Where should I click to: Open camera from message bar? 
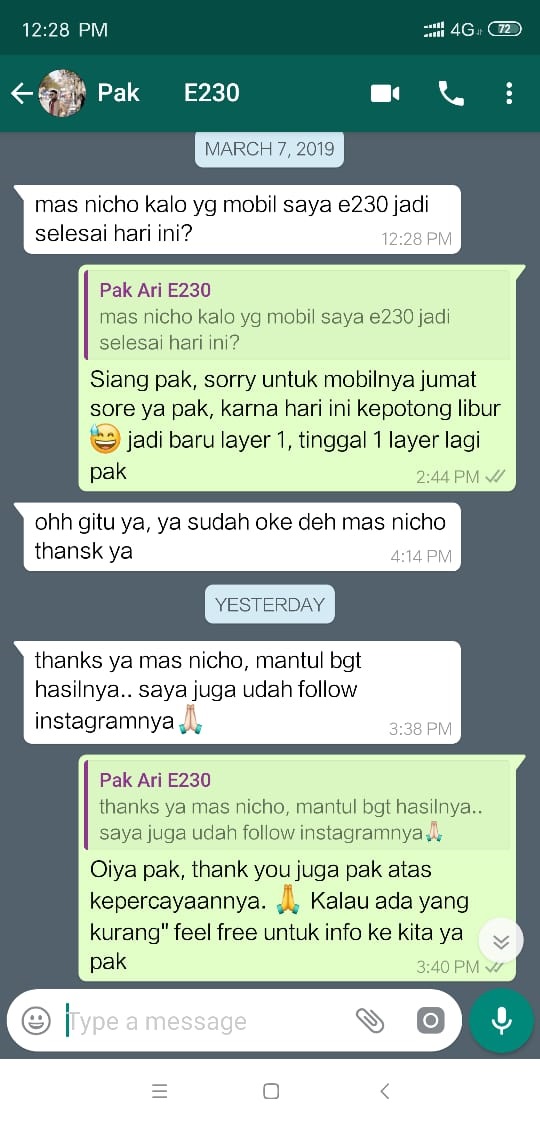click(x=430, y=1020)
